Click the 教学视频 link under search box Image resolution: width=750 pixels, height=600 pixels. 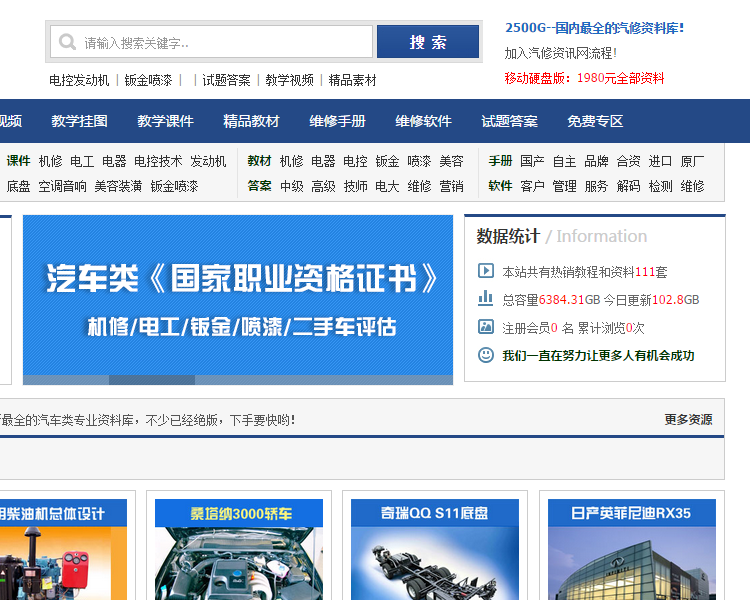click(x=289, y=80)
